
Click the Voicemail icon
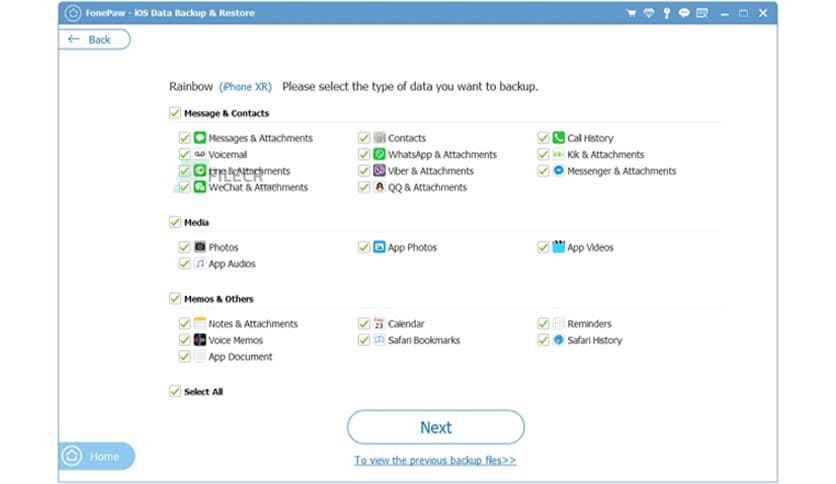point(200,154)
